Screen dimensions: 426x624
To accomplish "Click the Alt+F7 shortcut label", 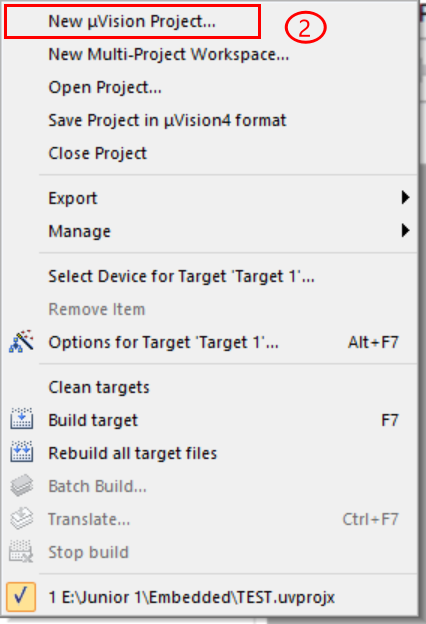I will pos(373,342).
